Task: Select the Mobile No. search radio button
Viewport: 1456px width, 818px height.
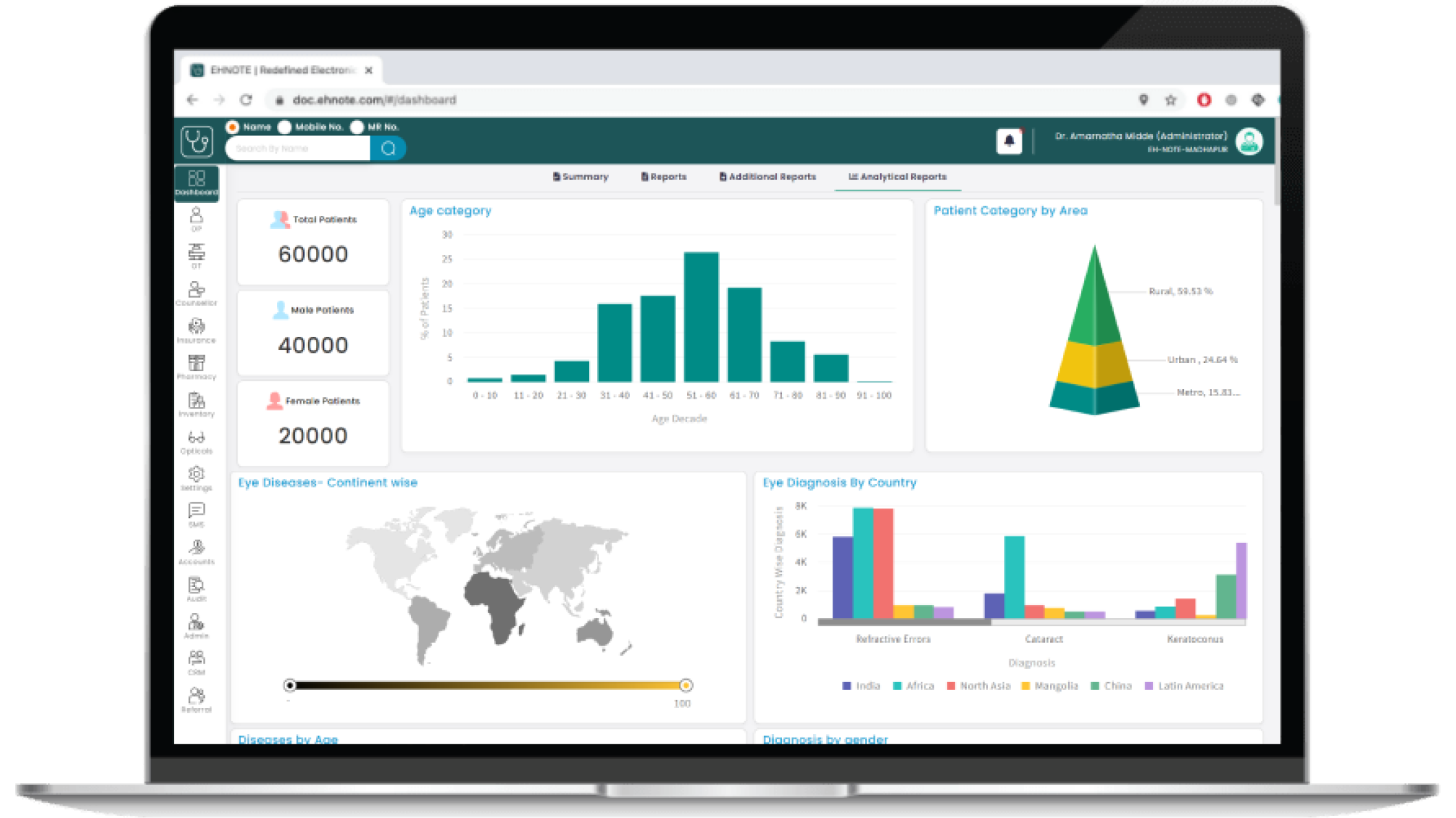Action: (284, 127)
